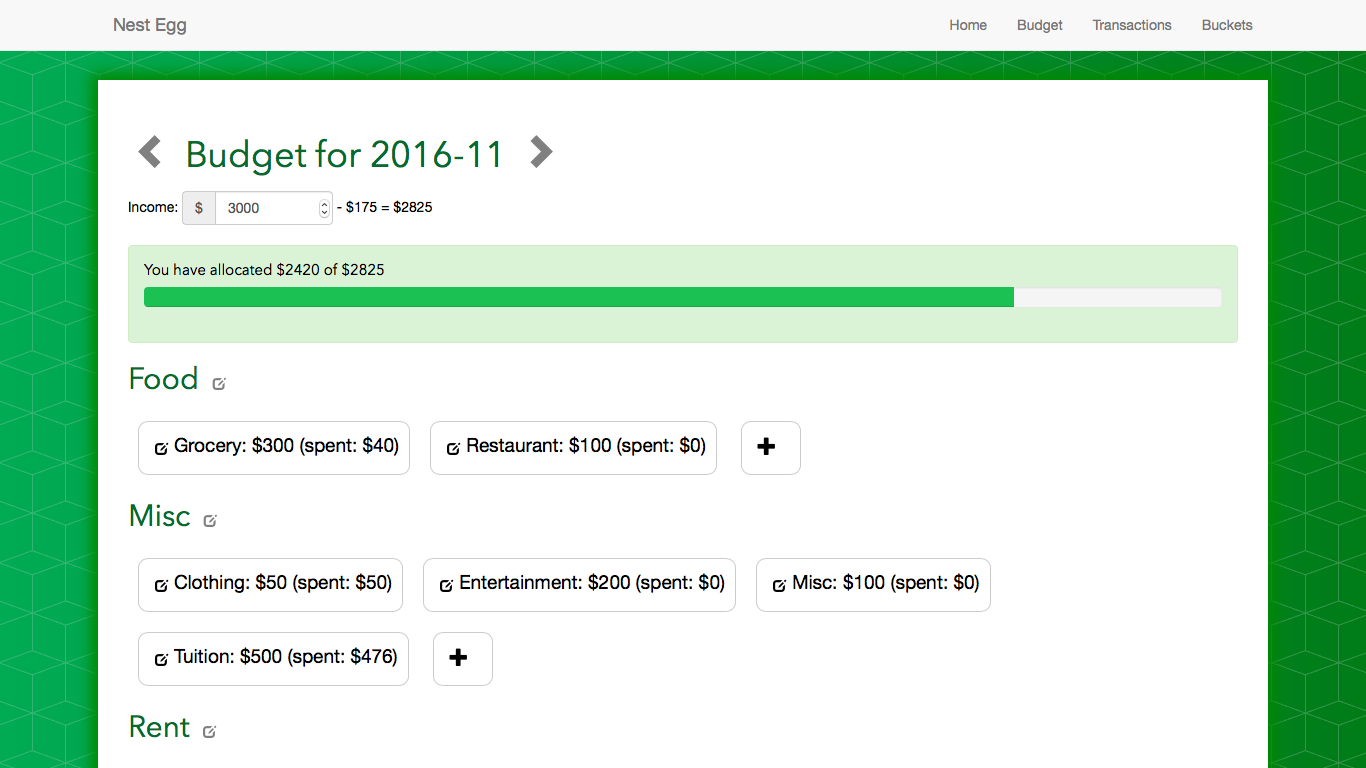Open the Buckets page

point(1227,25)
